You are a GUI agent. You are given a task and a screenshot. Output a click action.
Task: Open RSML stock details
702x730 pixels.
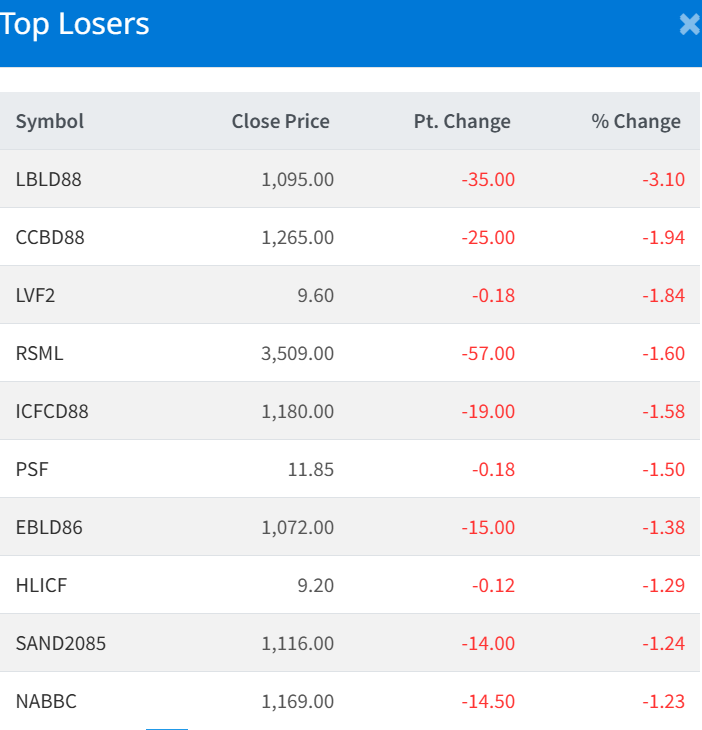coord(40,354)
